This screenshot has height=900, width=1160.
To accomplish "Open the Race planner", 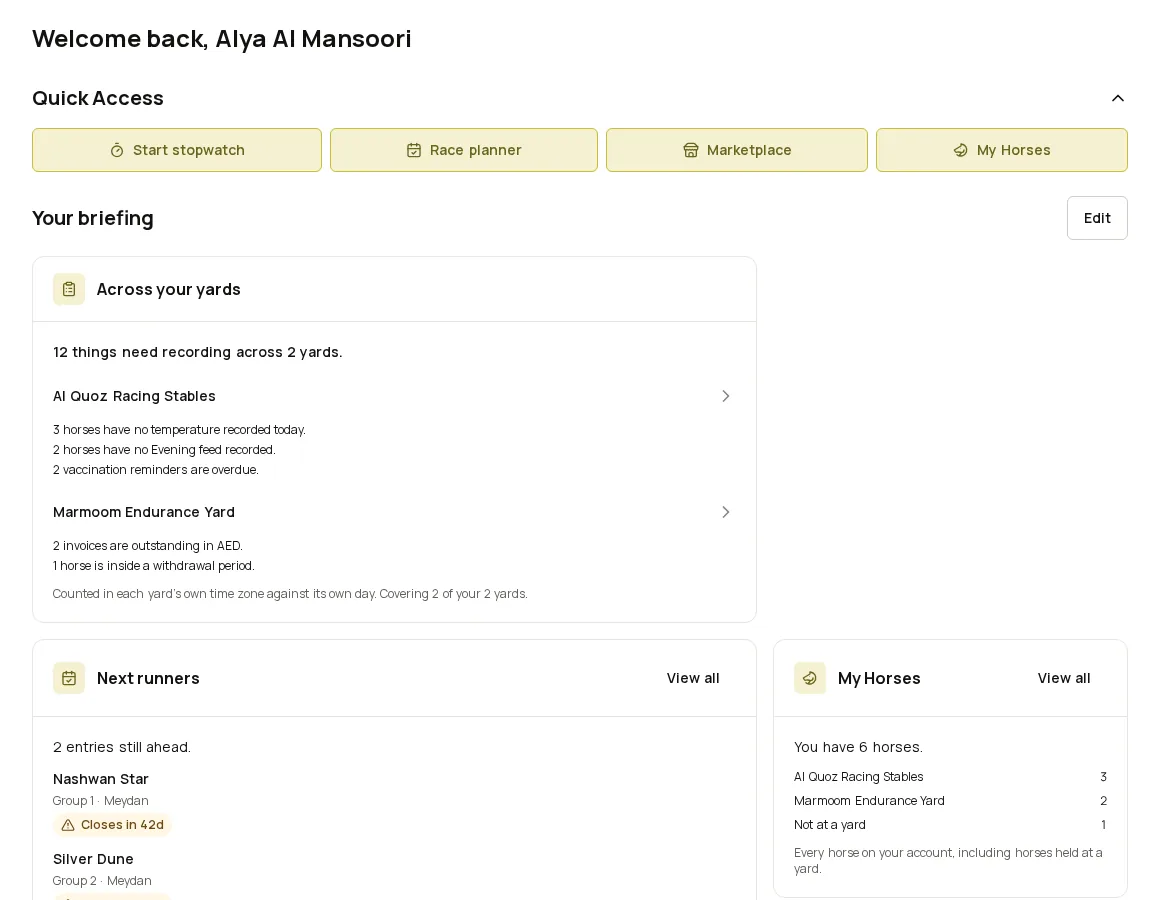I will tap(464, 150).
